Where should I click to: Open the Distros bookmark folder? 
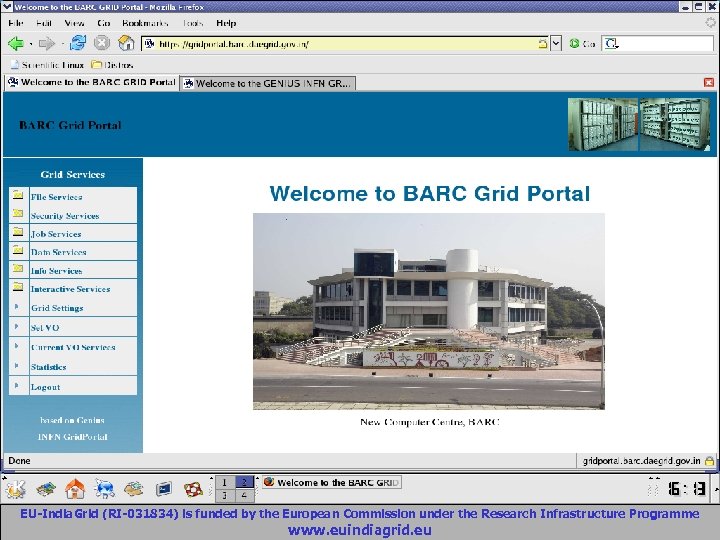pyautogui.click(x=112, y=65)
